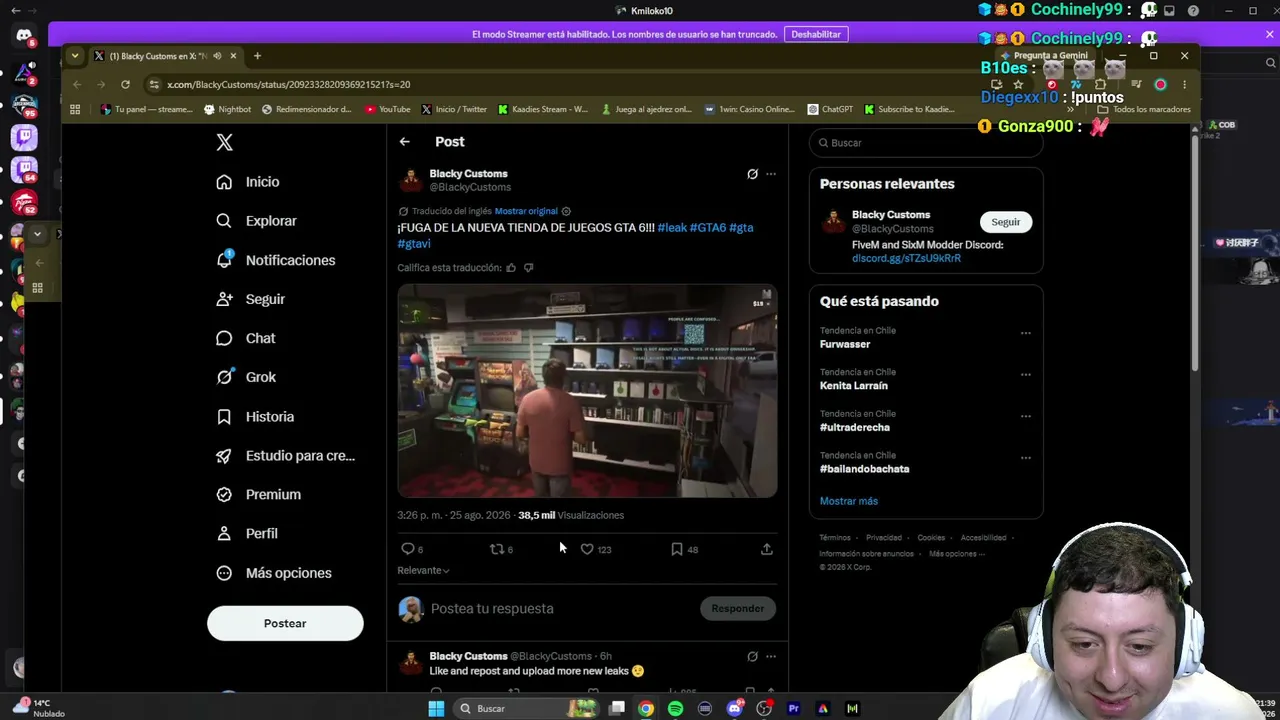Click the X logo in the sidebar
1280x720 pixels.
coord(225,142)
